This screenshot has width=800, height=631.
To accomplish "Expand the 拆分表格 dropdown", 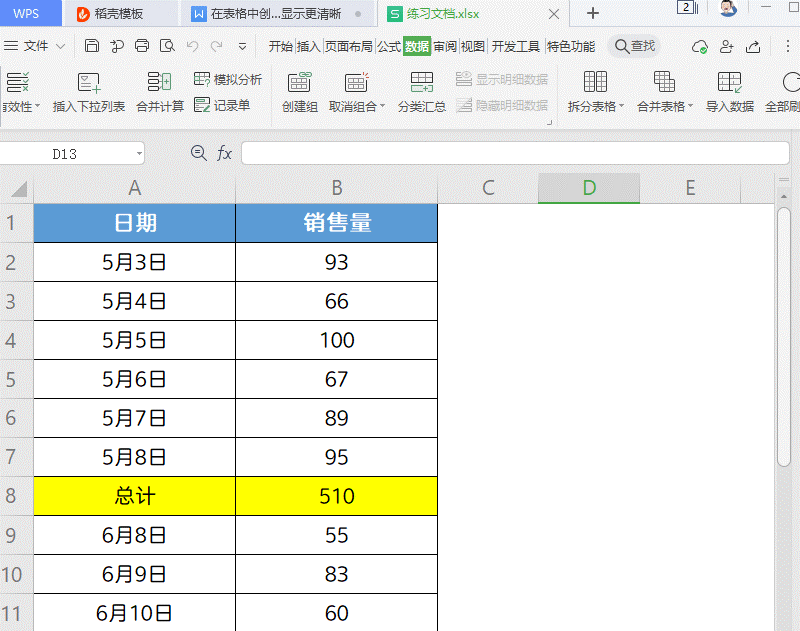I will [x=621, y=107].
